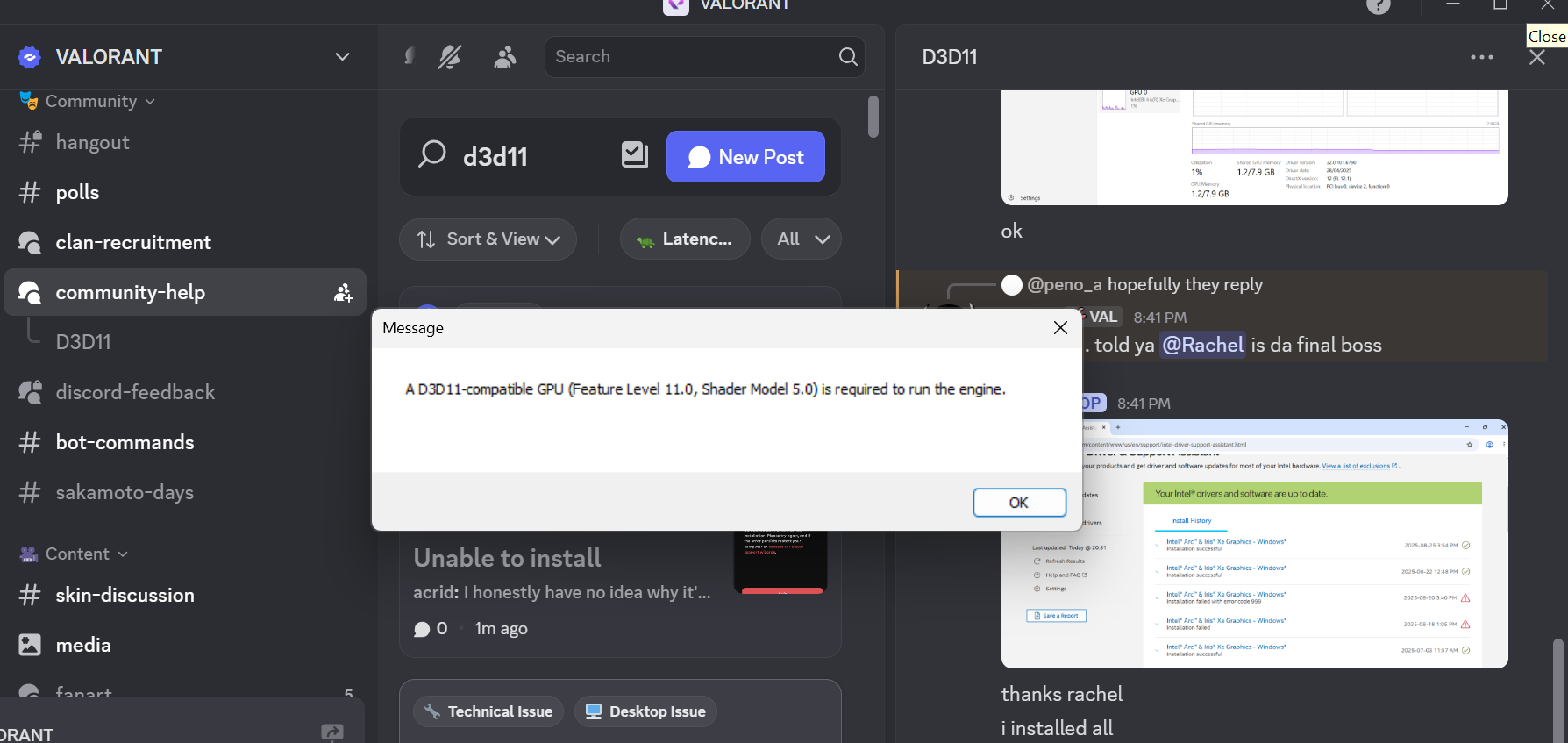
Task: Click the VALORANT server logo in the title bar
Action: point(675,6)
